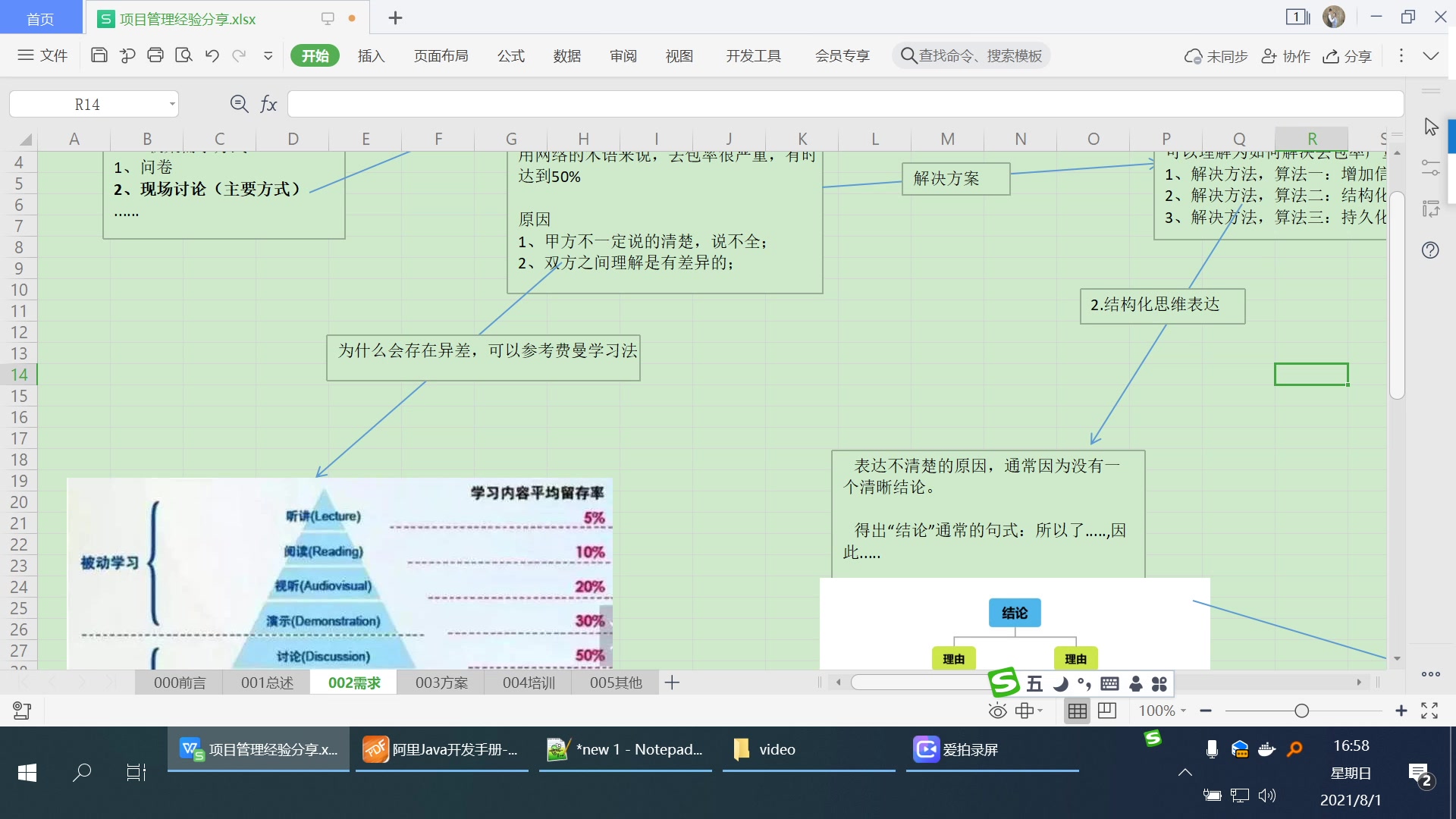Screen dimensions: 1456x819
Task: Expand the Name Box dropdown arrow
Action: [x=172, y=104]
